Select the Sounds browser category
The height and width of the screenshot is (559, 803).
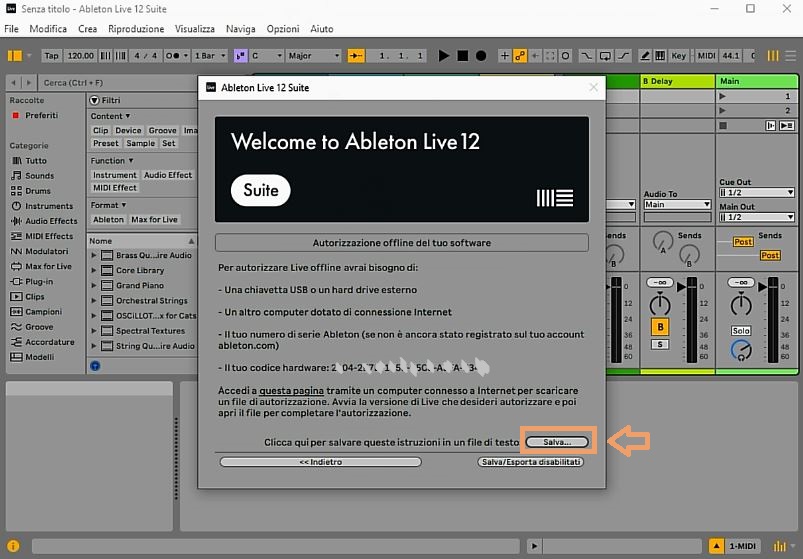tap(40, 176)
